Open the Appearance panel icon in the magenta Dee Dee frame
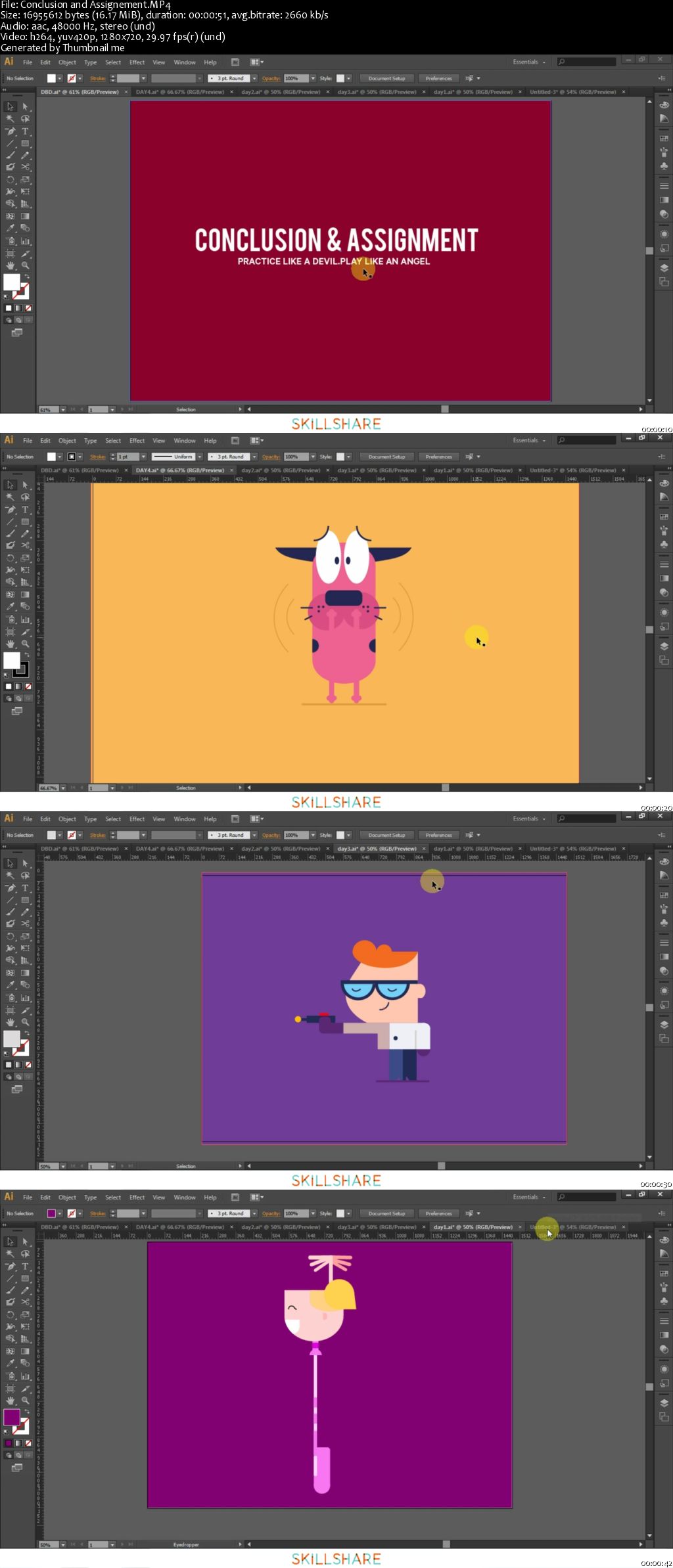Image resolution: width=673 pixels, height=1568 pixels. (664, 1369)
